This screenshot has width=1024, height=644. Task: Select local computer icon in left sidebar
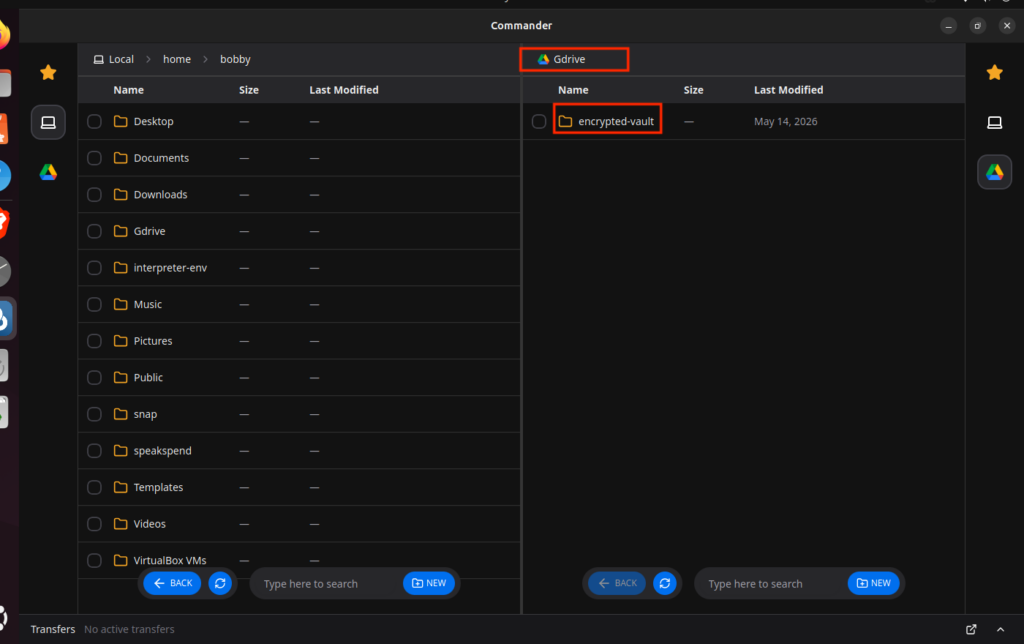point(48,122)
